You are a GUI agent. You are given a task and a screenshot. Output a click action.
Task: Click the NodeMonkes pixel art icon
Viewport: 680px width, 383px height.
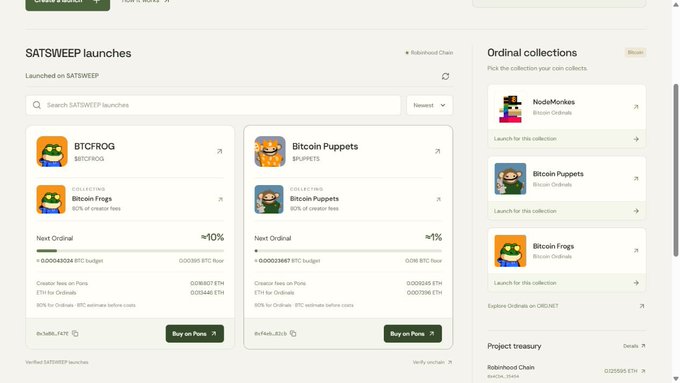510,108
